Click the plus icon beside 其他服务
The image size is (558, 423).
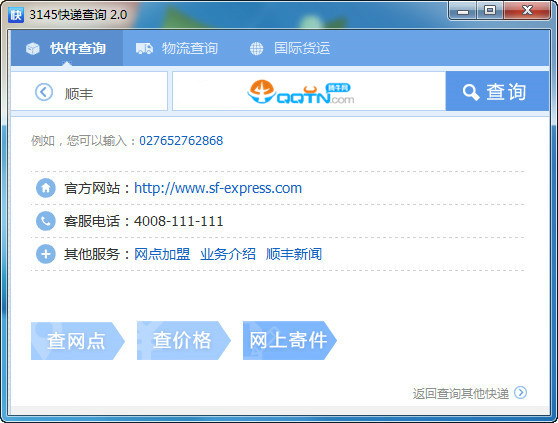pyautogui.click(x=46, y=254)
